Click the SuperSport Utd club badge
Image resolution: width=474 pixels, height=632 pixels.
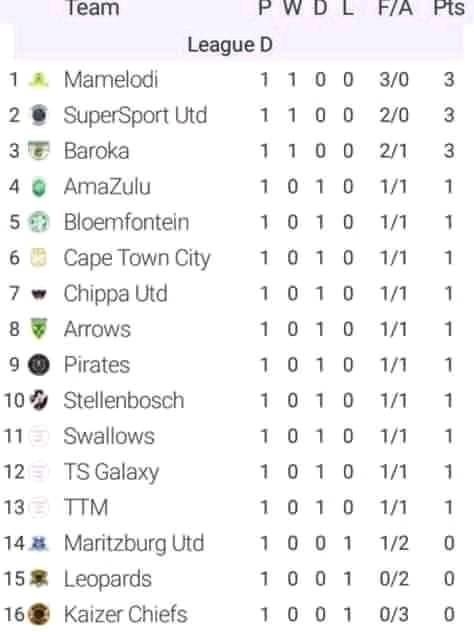pos(39,115)
